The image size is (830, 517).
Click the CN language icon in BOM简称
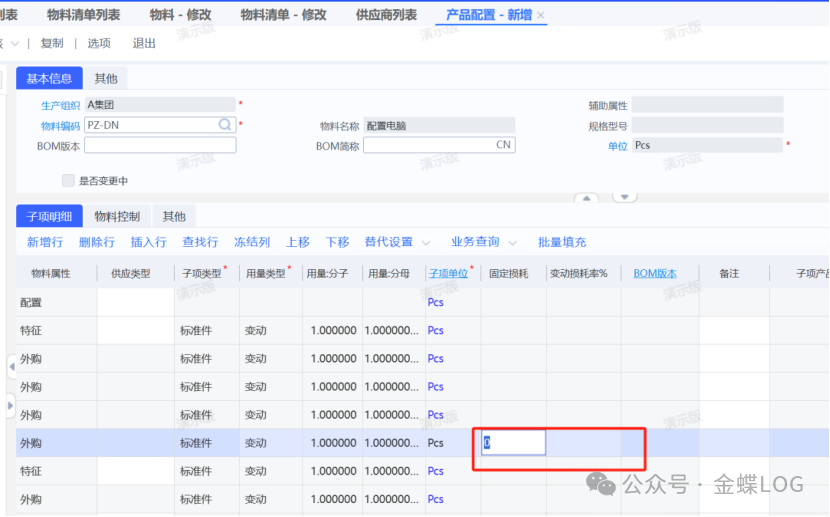pos(503,145)
